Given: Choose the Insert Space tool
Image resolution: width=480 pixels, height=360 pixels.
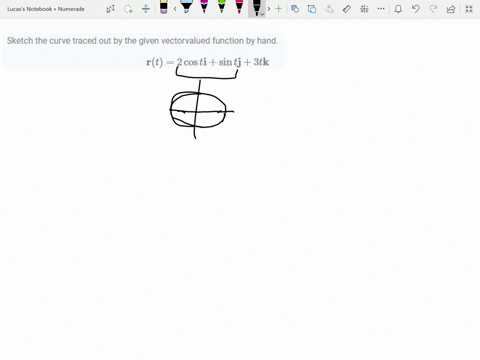Looking at the screenshot, I should coord(146,9).
